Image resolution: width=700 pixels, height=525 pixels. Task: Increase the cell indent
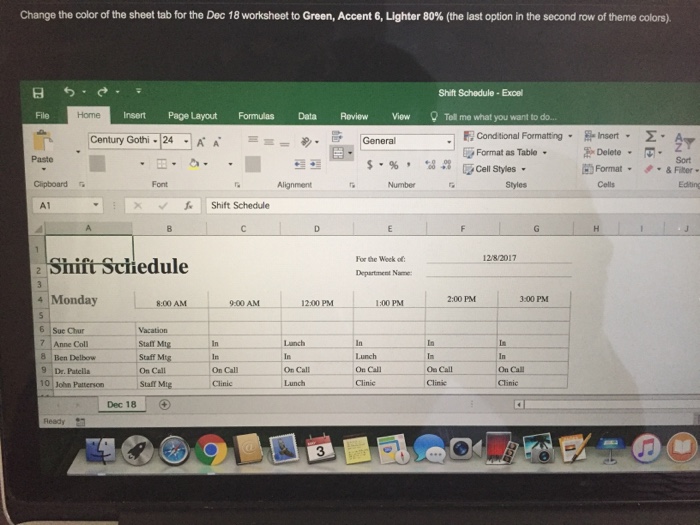point(316,164)
